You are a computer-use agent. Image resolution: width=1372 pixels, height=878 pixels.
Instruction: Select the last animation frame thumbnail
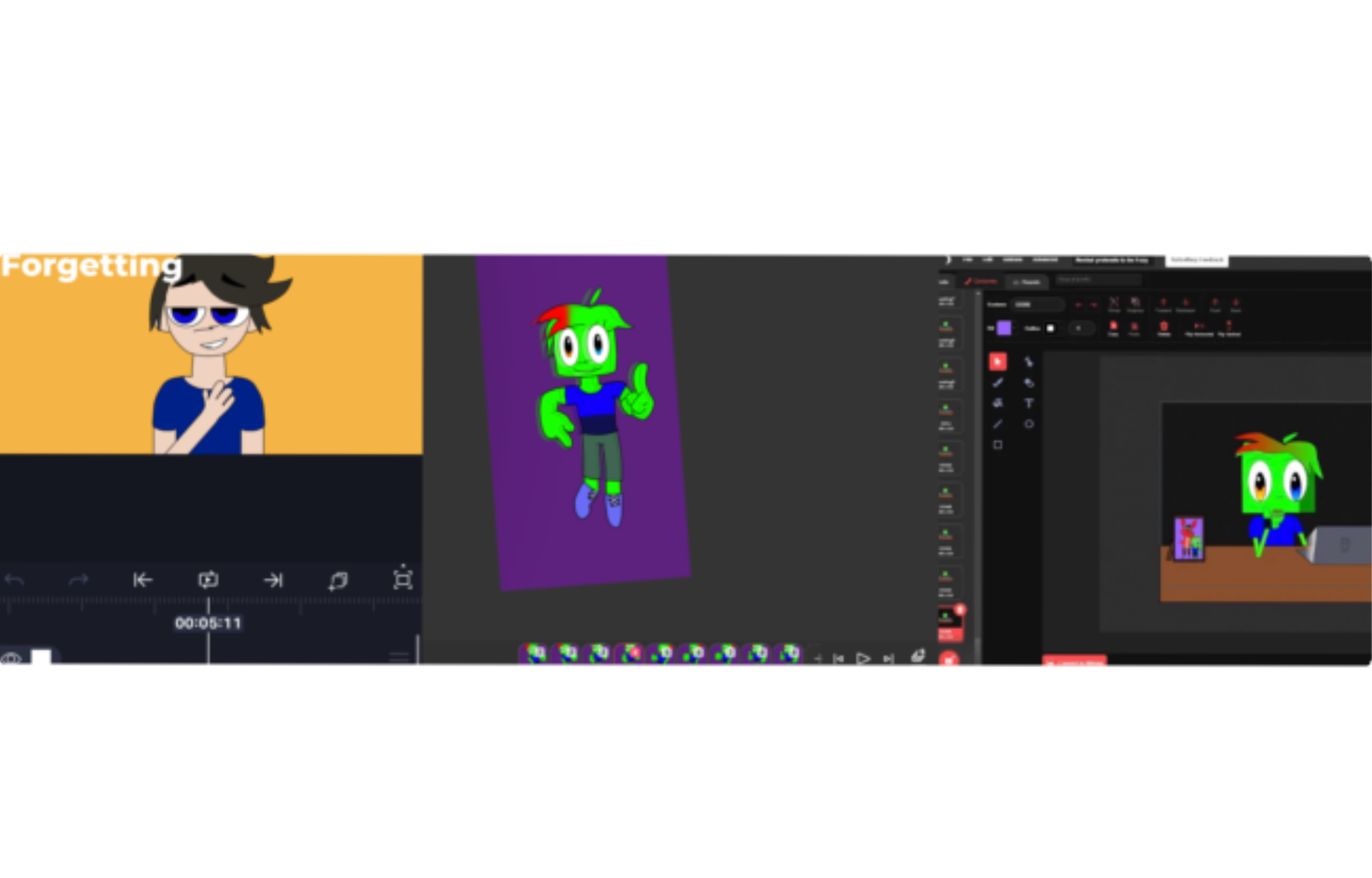pyautogui.click(x=789, y=653)
